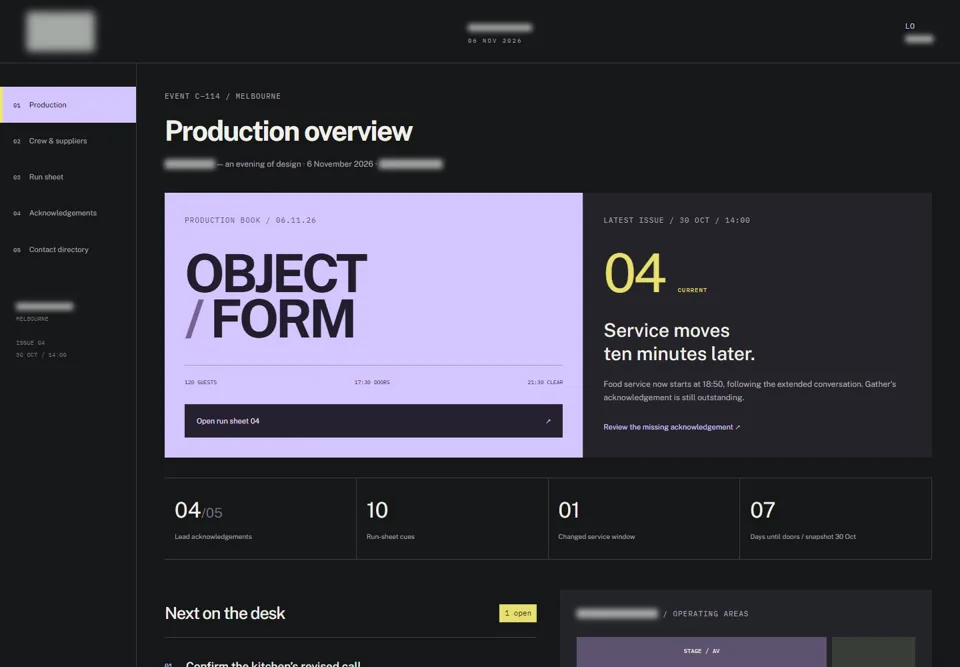Open the Production sidebar item
This screenshot has height=667, width=960.
point(68,105)
